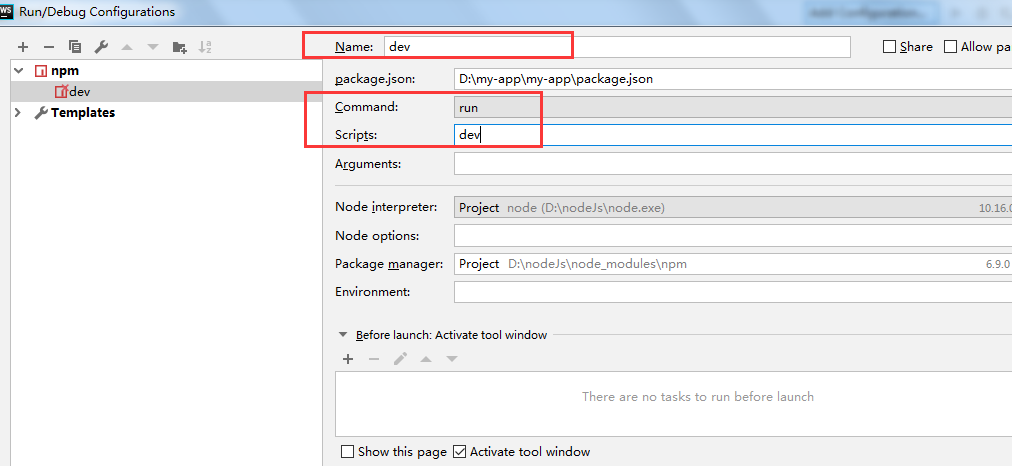This screenshot has width=1012, height=466.
Task: Enable the Share checkbox
Action: (x=889, y=46)
